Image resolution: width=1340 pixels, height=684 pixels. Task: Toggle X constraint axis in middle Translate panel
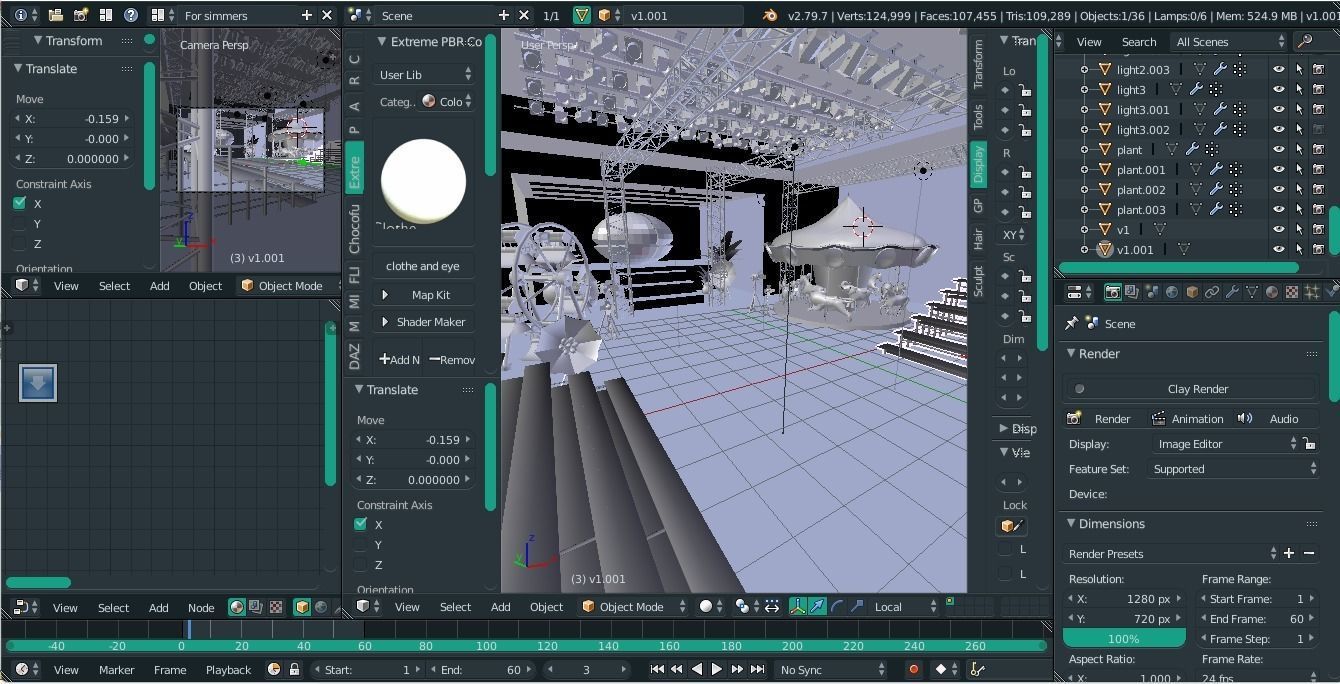pyautogui.click(x=361, y=524)
